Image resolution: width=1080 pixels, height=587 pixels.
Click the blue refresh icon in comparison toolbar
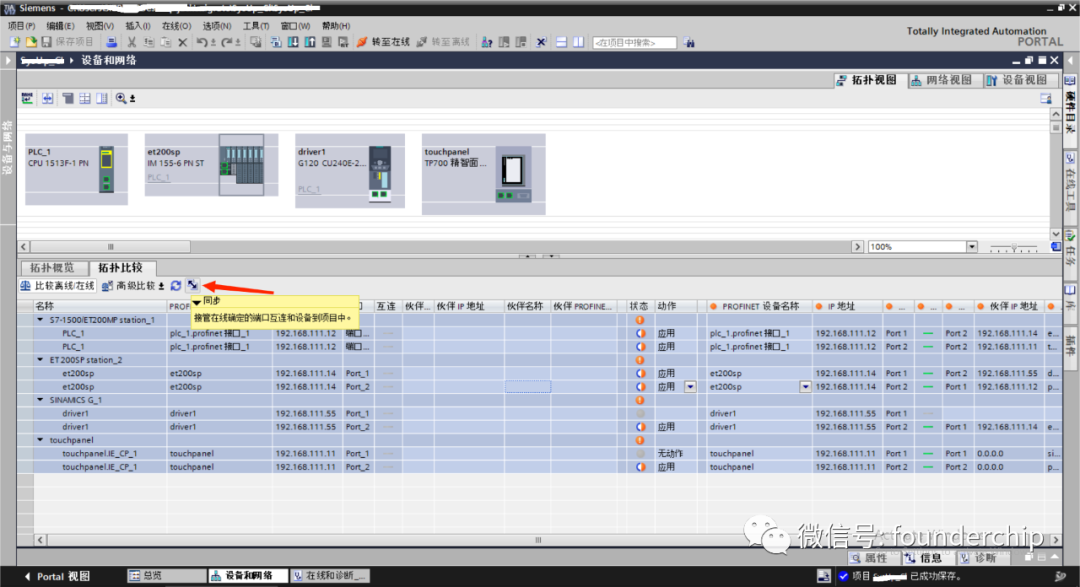pyautogui.click(x=176, y=285)
